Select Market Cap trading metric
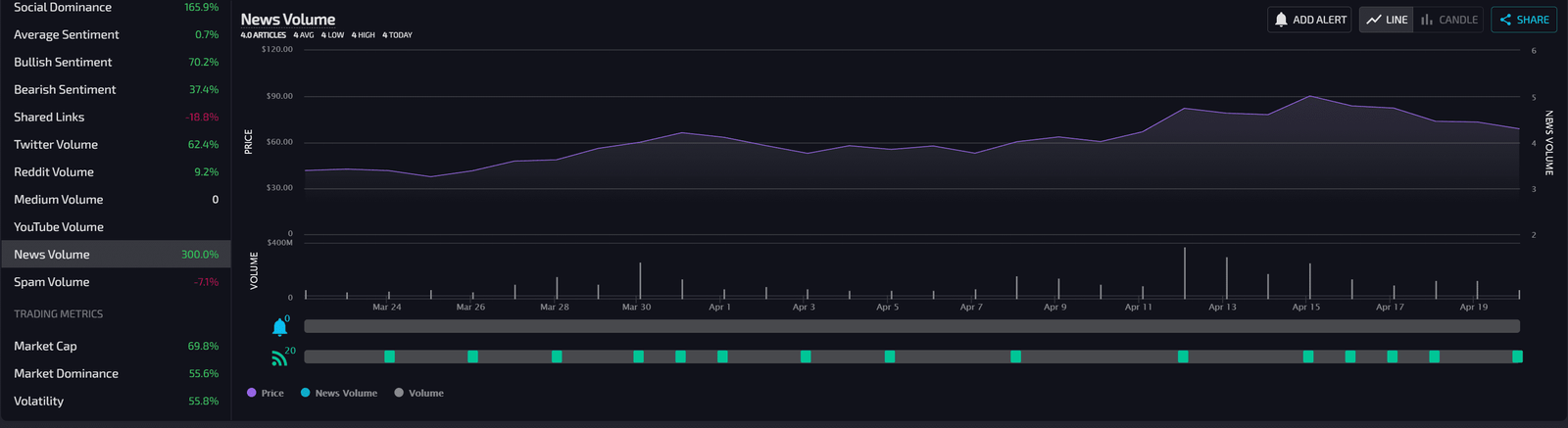 (45, 346)
